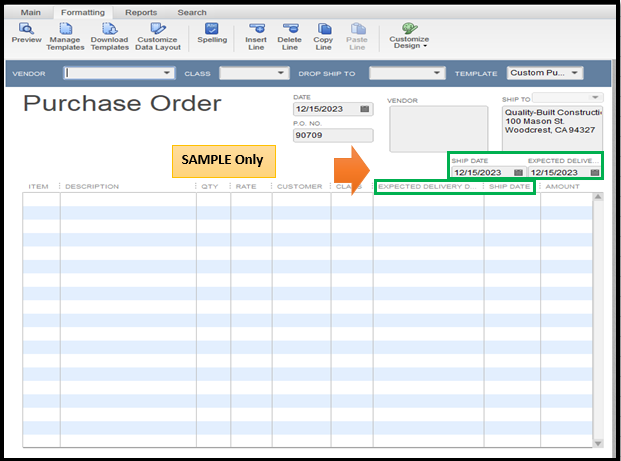Click the Insert Line icon
The image size is (621, 461).
point(256,29)
